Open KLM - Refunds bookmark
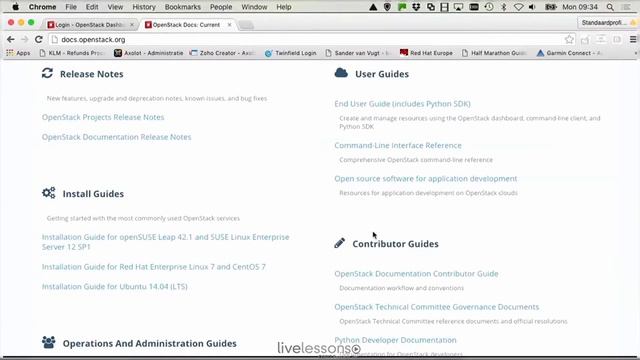The height and width of the screenshot is (360, 640). 72,53
